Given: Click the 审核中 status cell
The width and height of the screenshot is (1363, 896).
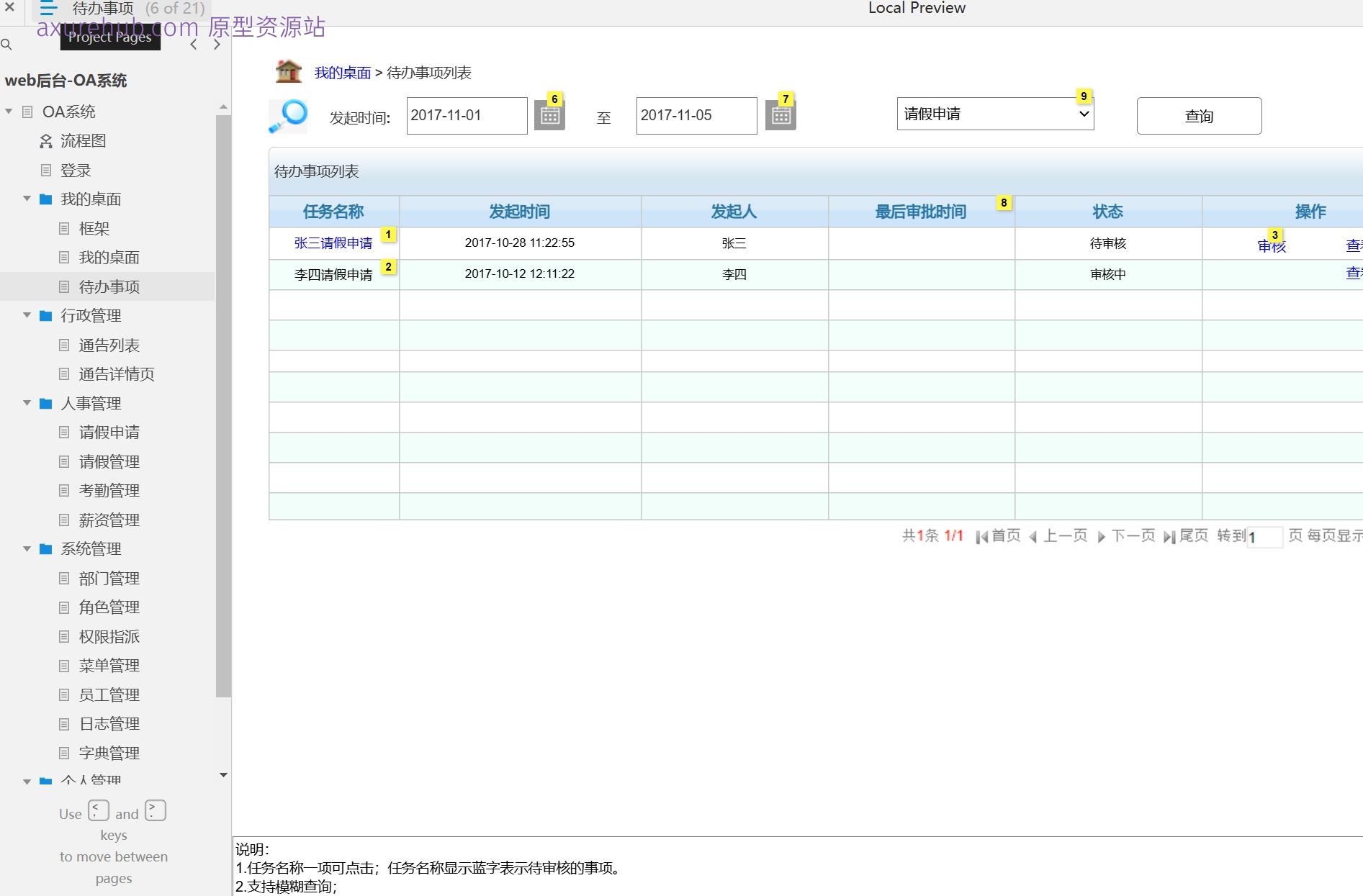Looking at the screenshot, I should (1108, 274).
